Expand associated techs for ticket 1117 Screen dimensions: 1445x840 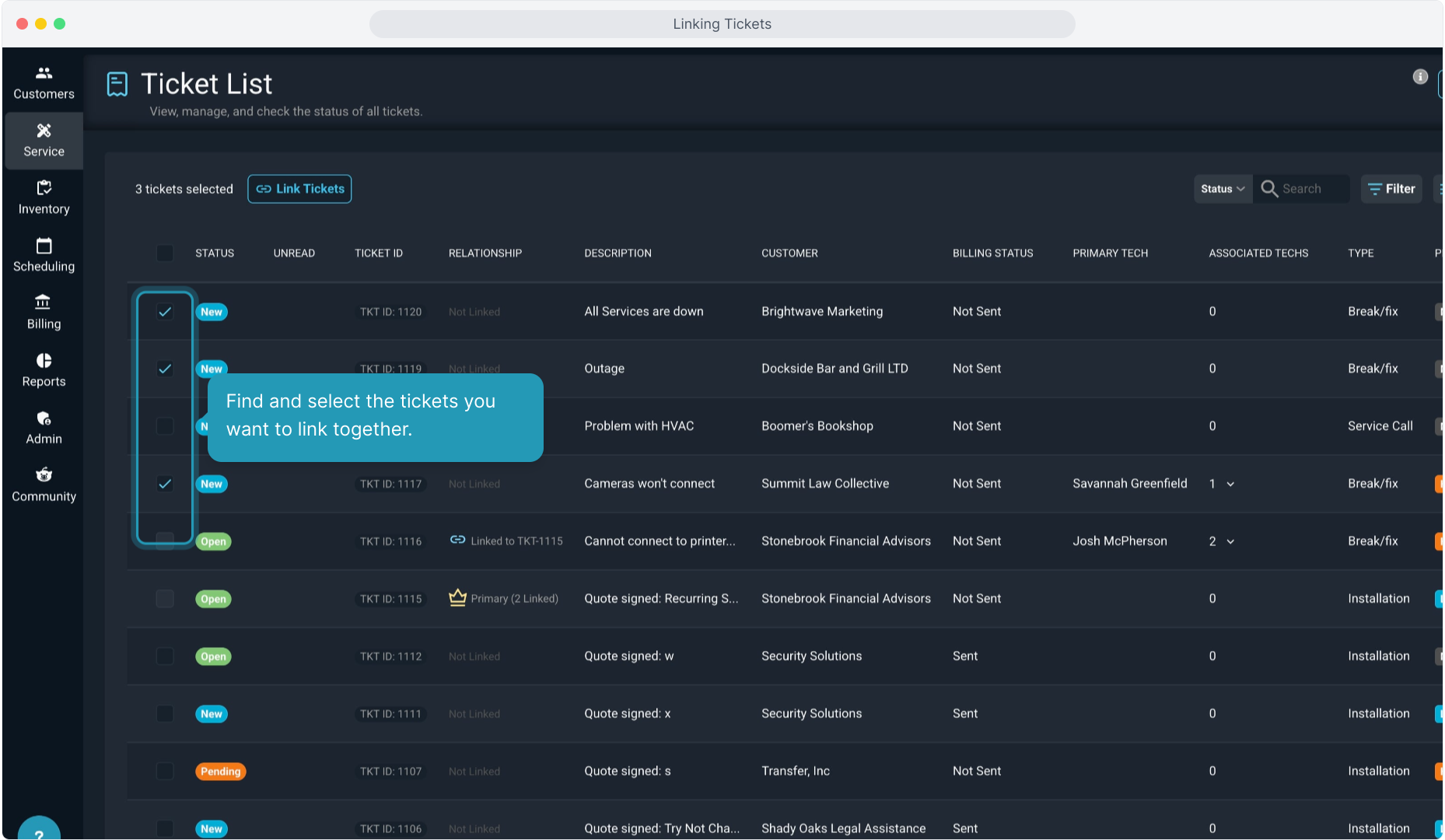pyautogui.click(x=1230, y=484)
